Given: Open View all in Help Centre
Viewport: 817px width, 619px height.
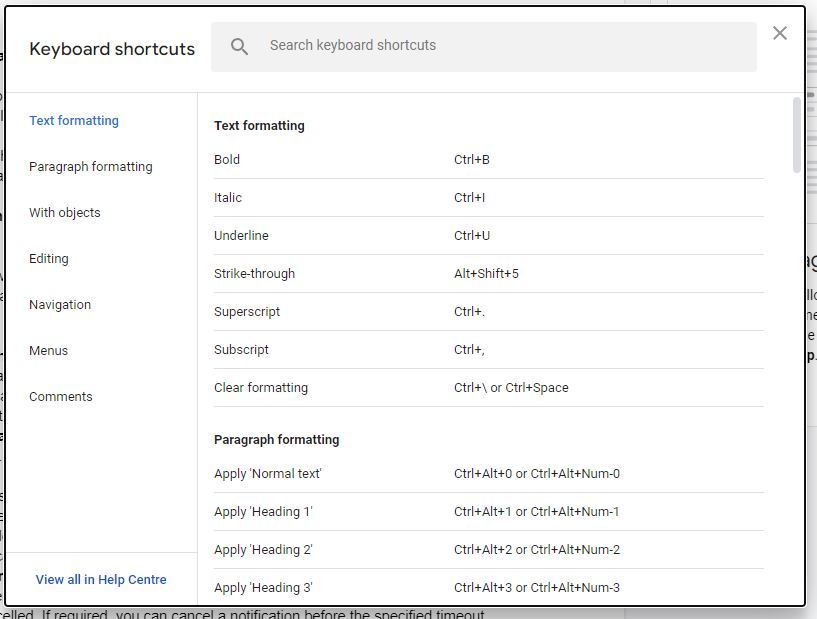Looking at the screenshot, I should point(101,579).
